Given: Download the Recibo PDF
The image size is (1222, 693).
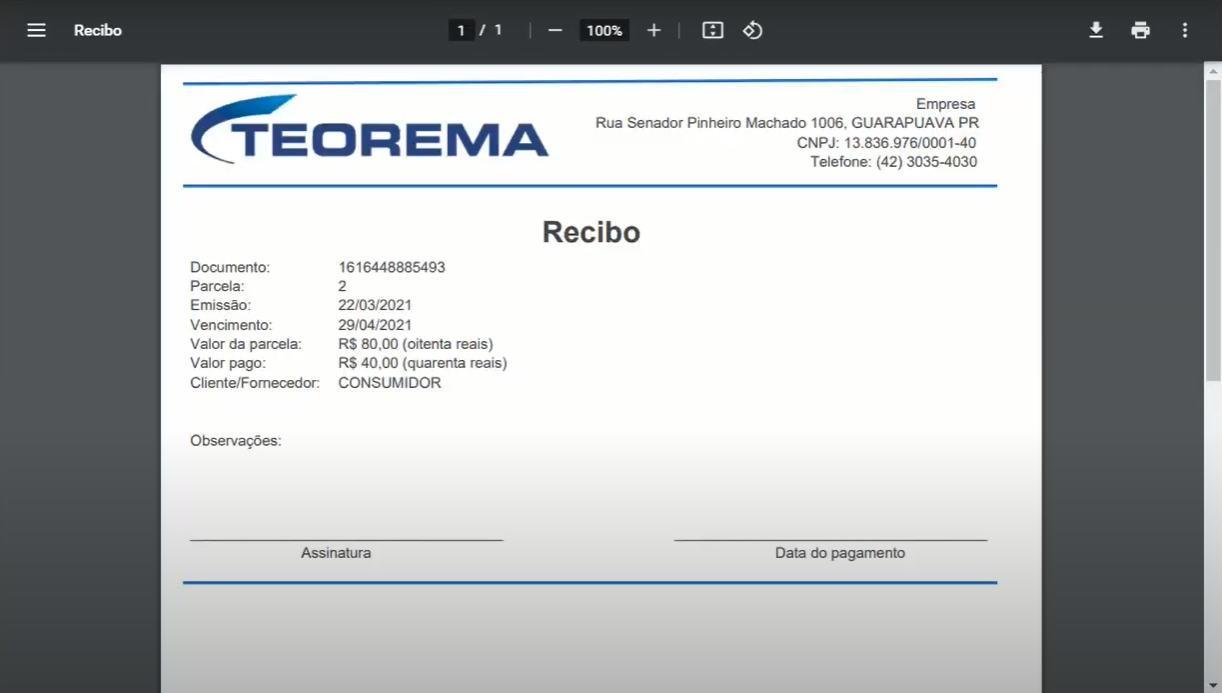Looking at the screenshot, I should [x=1096, y=30].
